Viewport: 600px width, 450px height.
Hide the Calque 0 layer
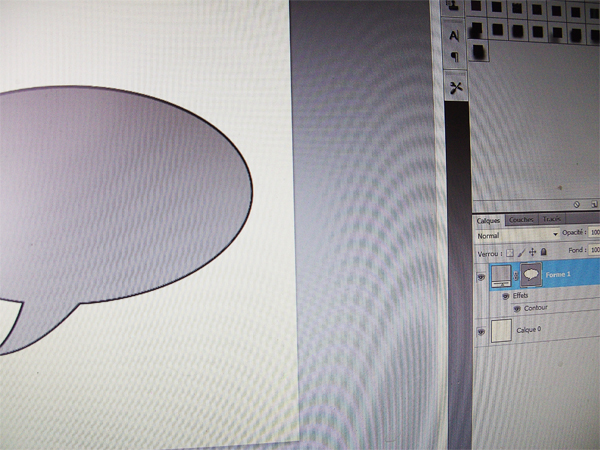coord(481,332)
